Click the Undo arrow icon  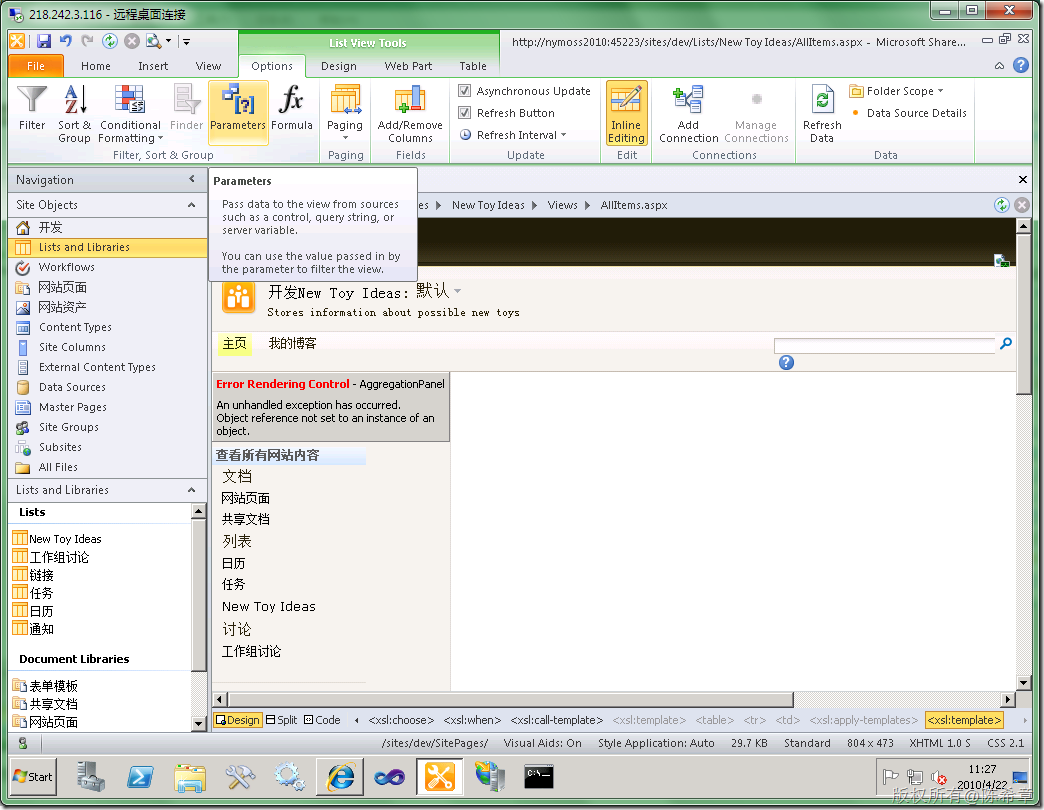65,41
